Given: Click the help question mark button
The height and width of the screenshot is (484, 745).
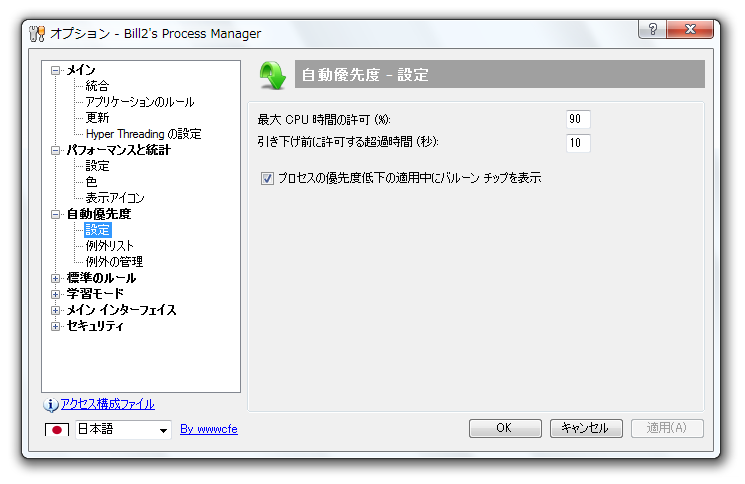Looking at the screenshot, I should [652, 29].
